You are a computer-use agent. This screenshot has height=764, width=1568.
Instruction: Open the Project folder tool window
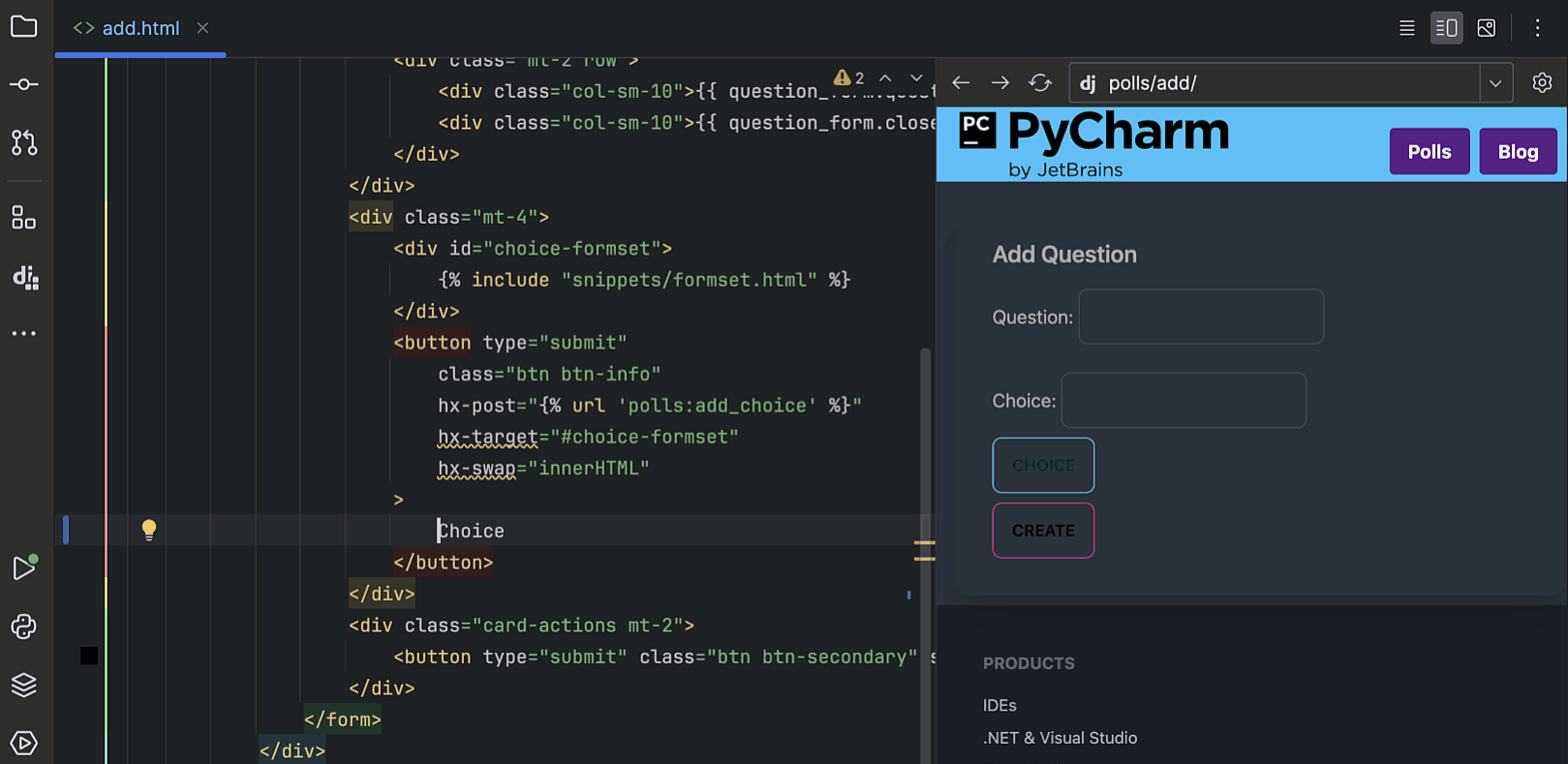(x=24, y=27)
